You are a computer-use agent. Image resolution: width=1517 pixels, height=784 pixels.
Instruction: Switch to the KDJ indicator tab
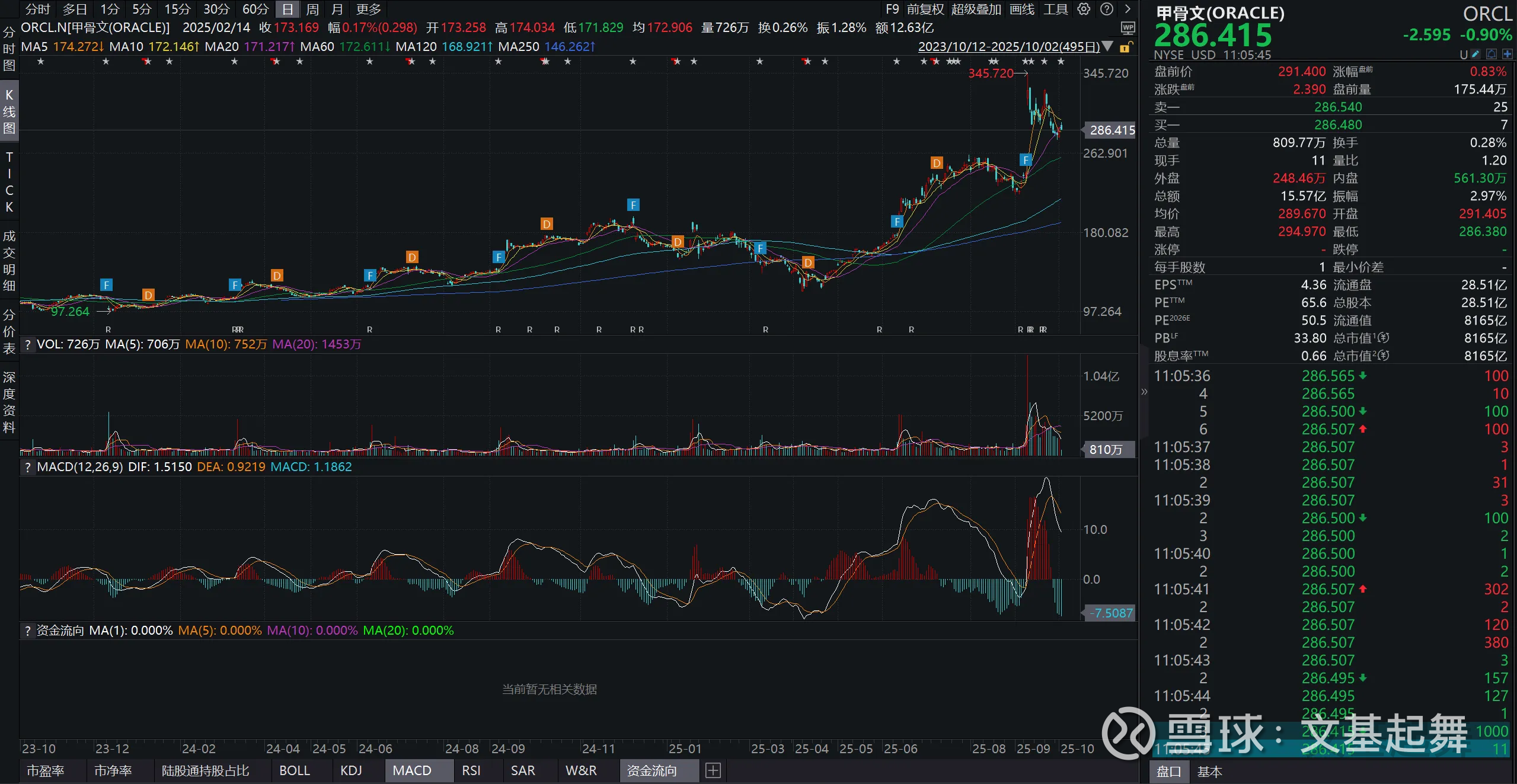(351, 770)
